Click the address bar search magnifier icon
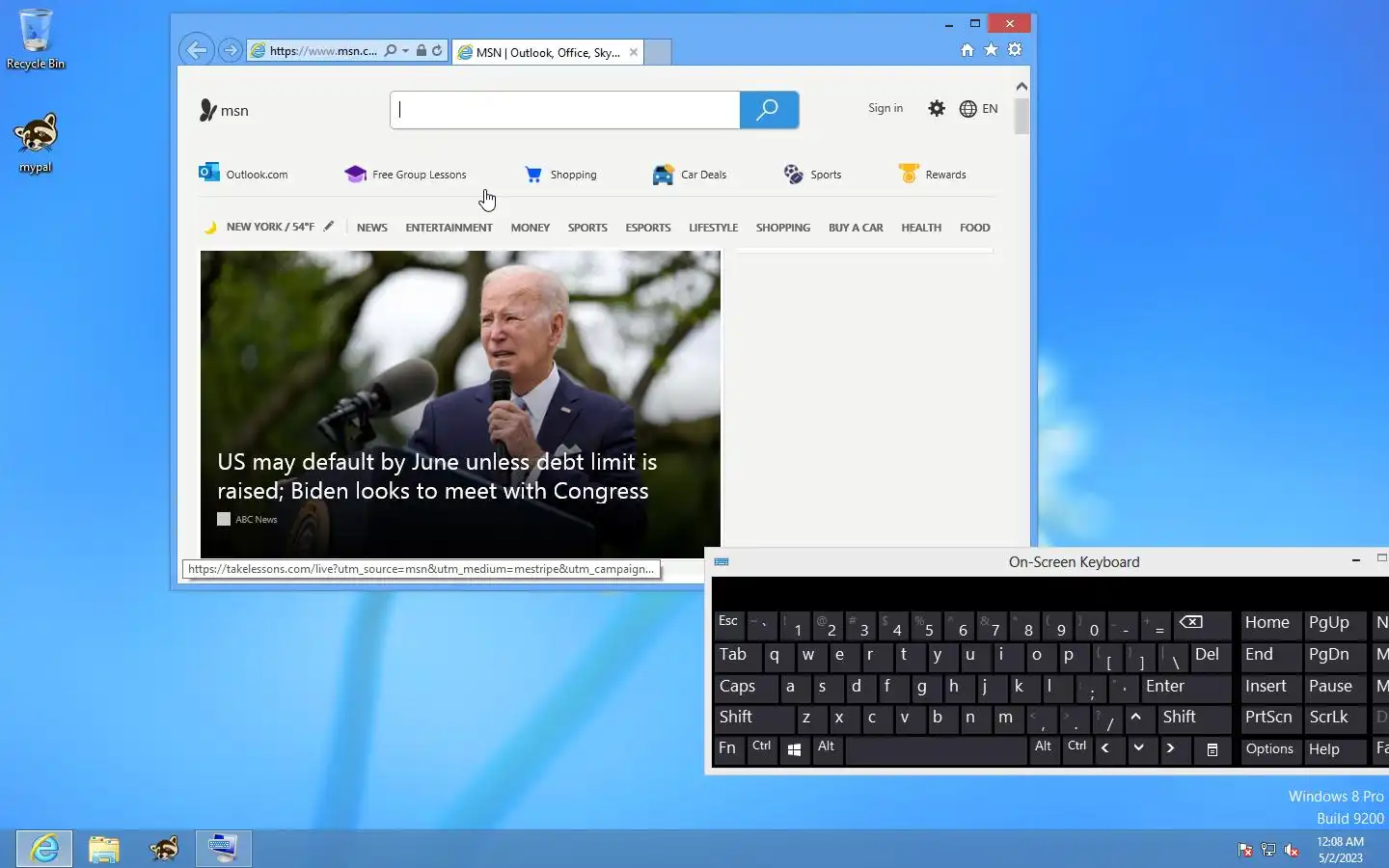 coord(390,51)
